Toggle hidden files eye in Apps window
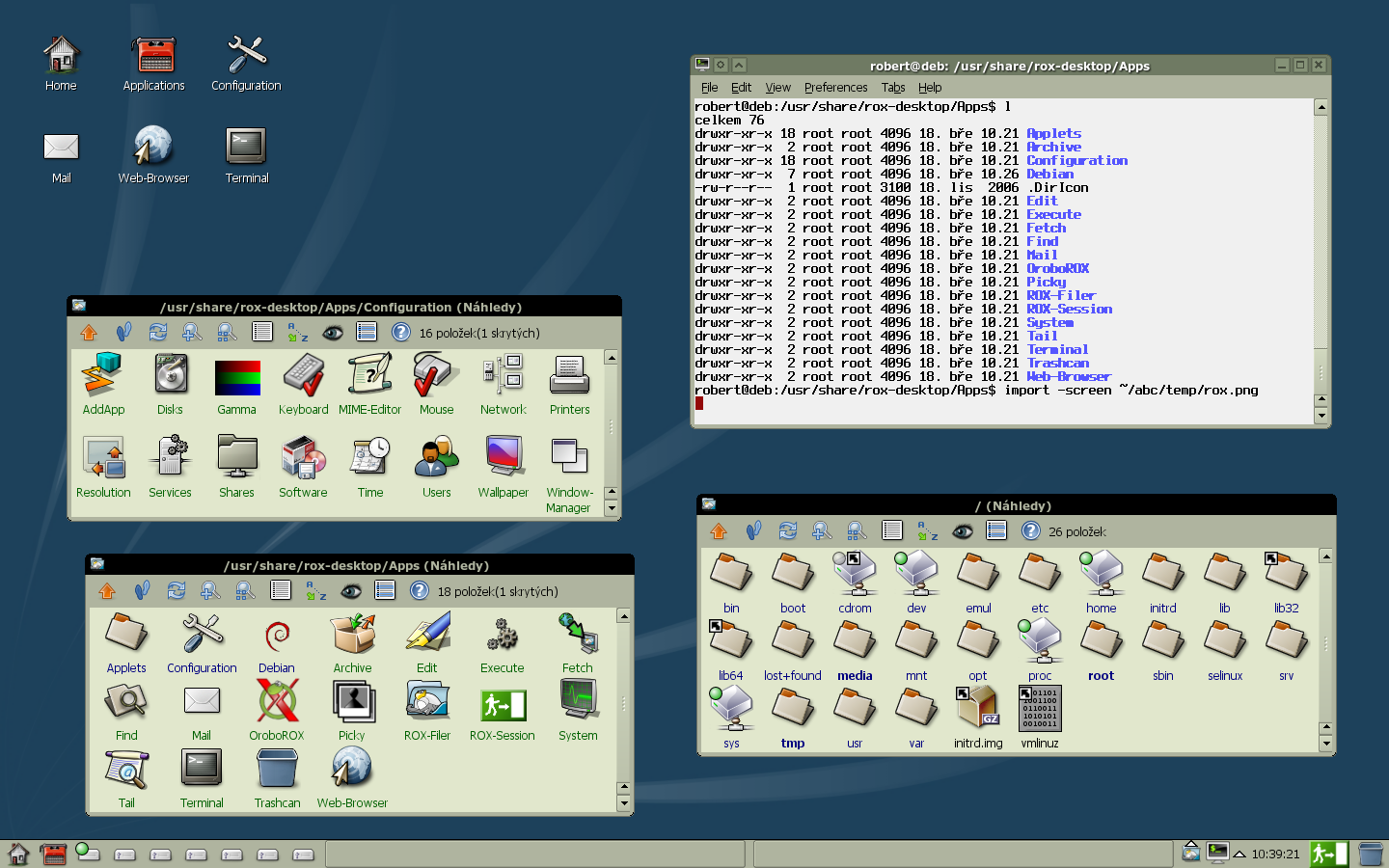 351,591
